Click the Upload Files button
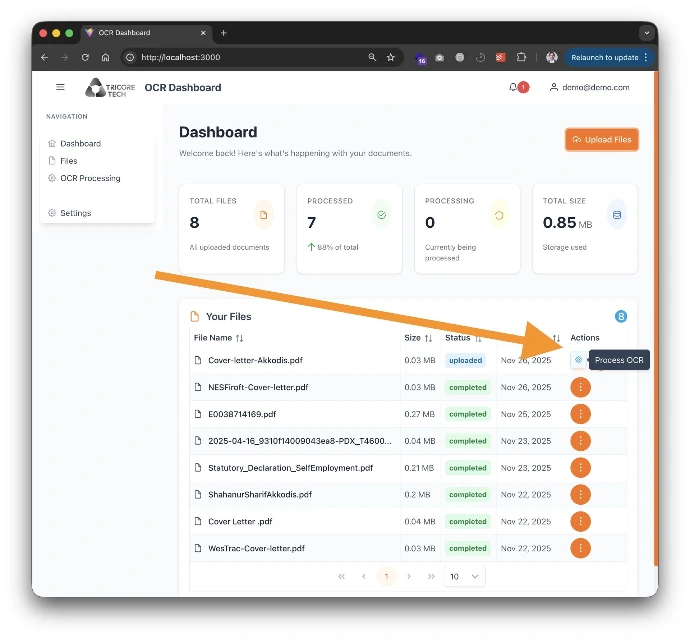This screenshot has width=690, height=639. (601, 140)
